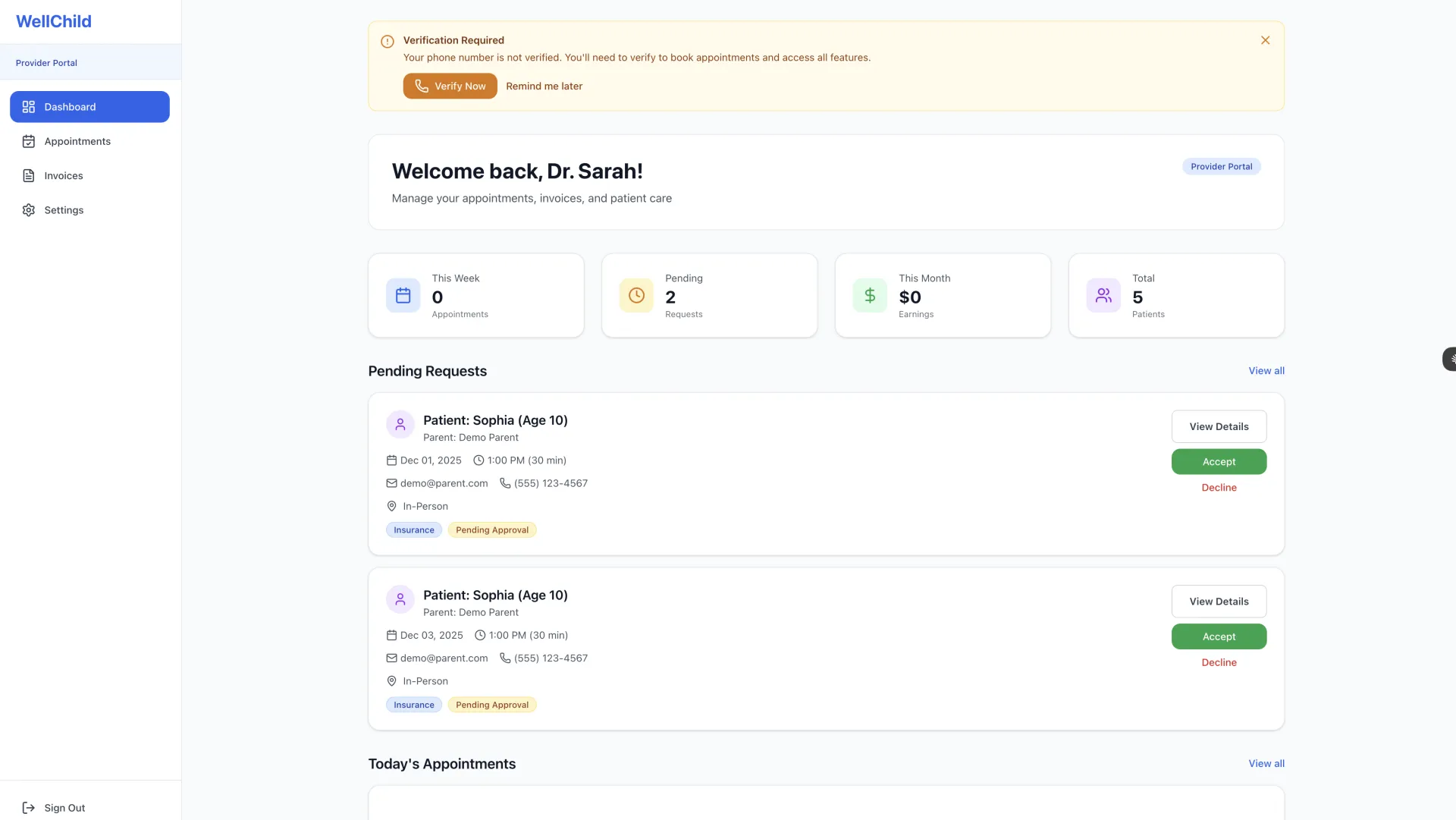Click the calendar icon on This Week card
This screenshot has width=1456, height=820.
[x=403, y=295]
